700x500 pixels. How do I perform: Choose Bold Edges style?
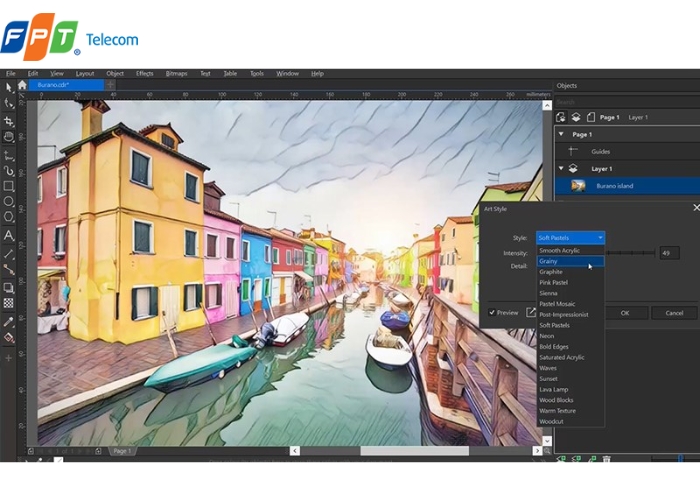pyautogui.click(x=571, y=347)
